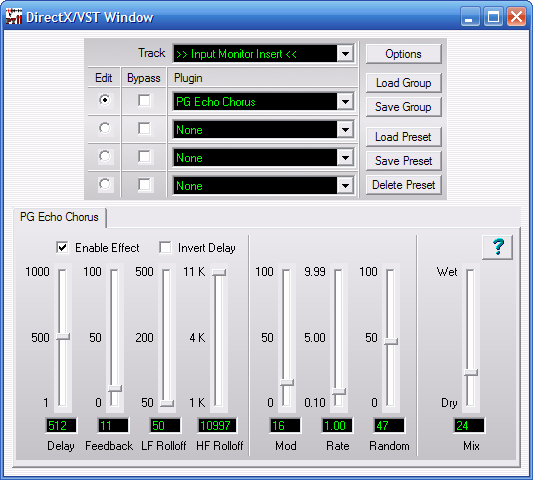Minimize the DirectX/VST Window
The height and width of the screenshot is (480, 533).
(470, 16)
